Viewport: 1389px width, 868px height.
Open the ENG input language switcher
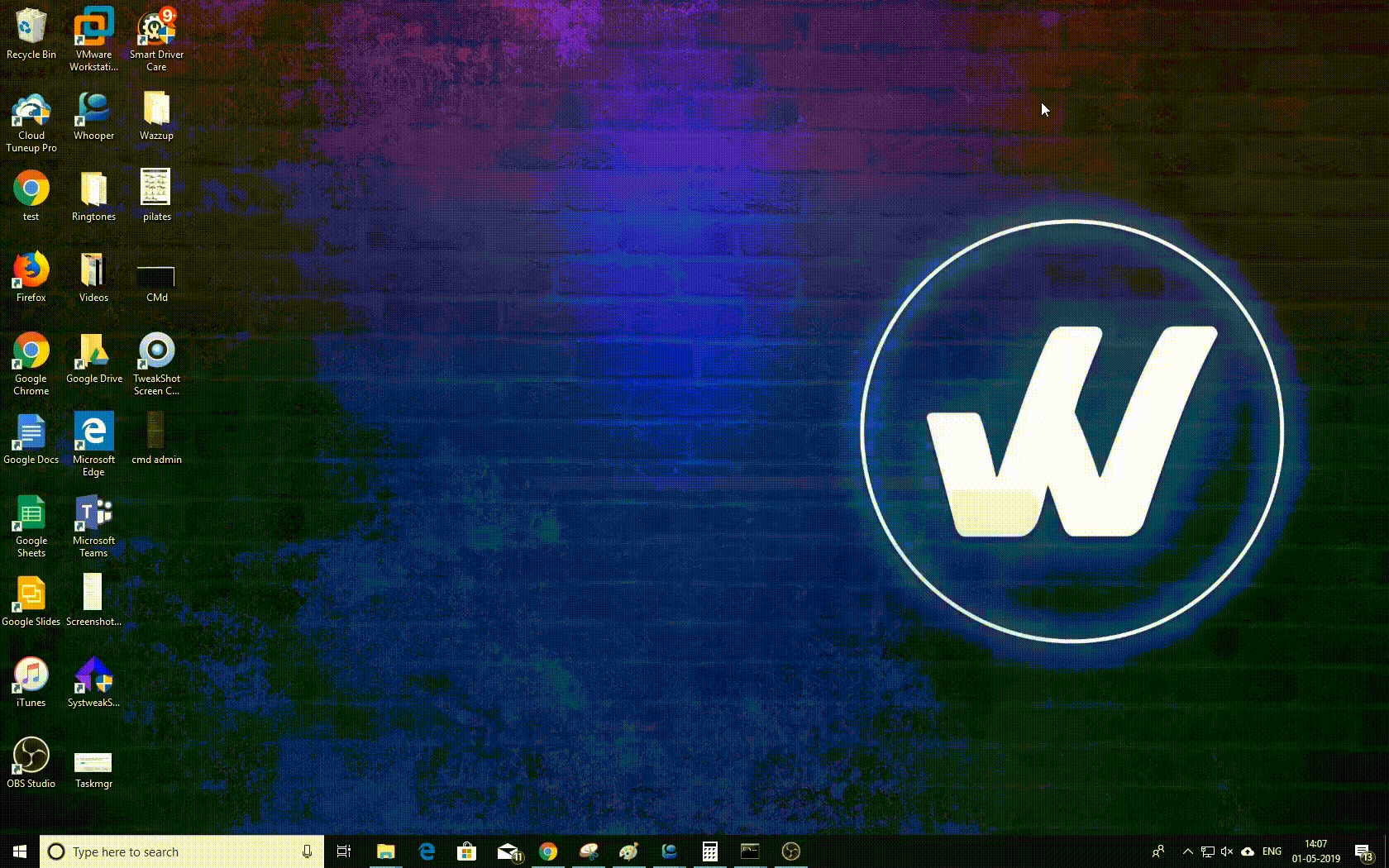click(x=1272, y=851)
